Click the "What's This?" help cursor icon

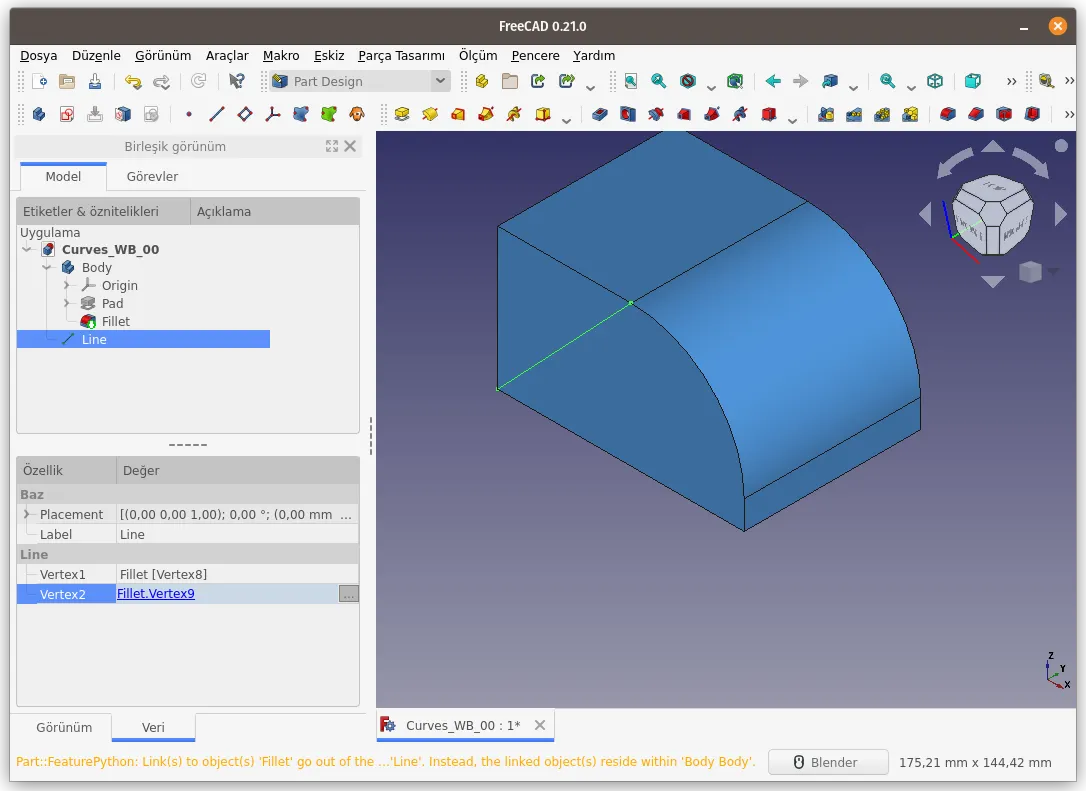pyautogui.click(x=237, y=82)
